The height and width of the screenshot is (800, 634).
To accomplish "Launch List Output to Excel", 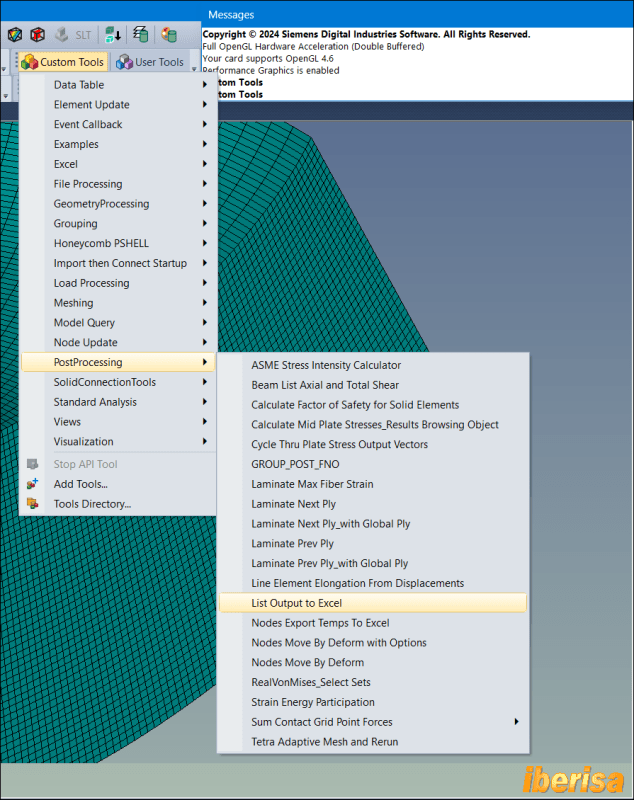I will point(373,603).
